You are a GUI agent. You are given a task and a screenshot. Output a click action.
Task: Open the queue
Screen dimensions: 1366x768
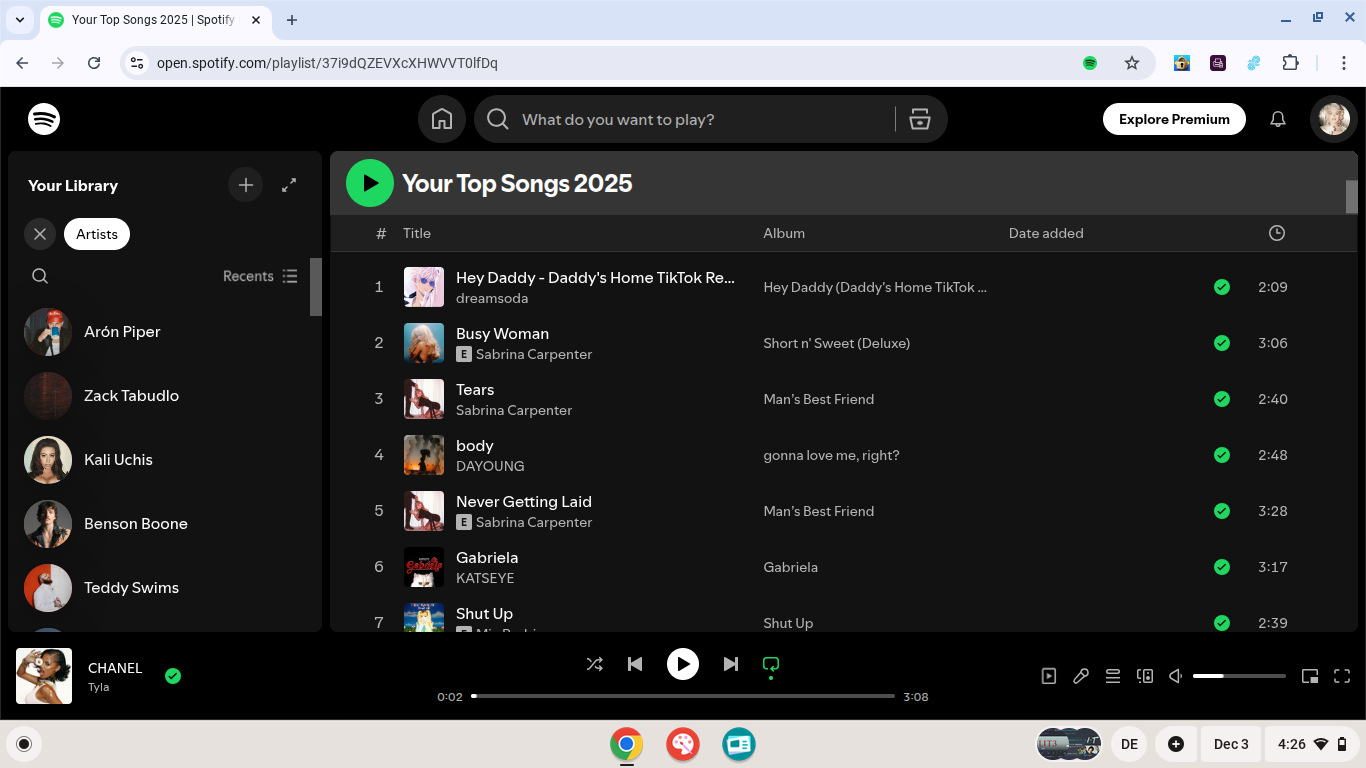pyautogui.click(x=1113, y=676)
